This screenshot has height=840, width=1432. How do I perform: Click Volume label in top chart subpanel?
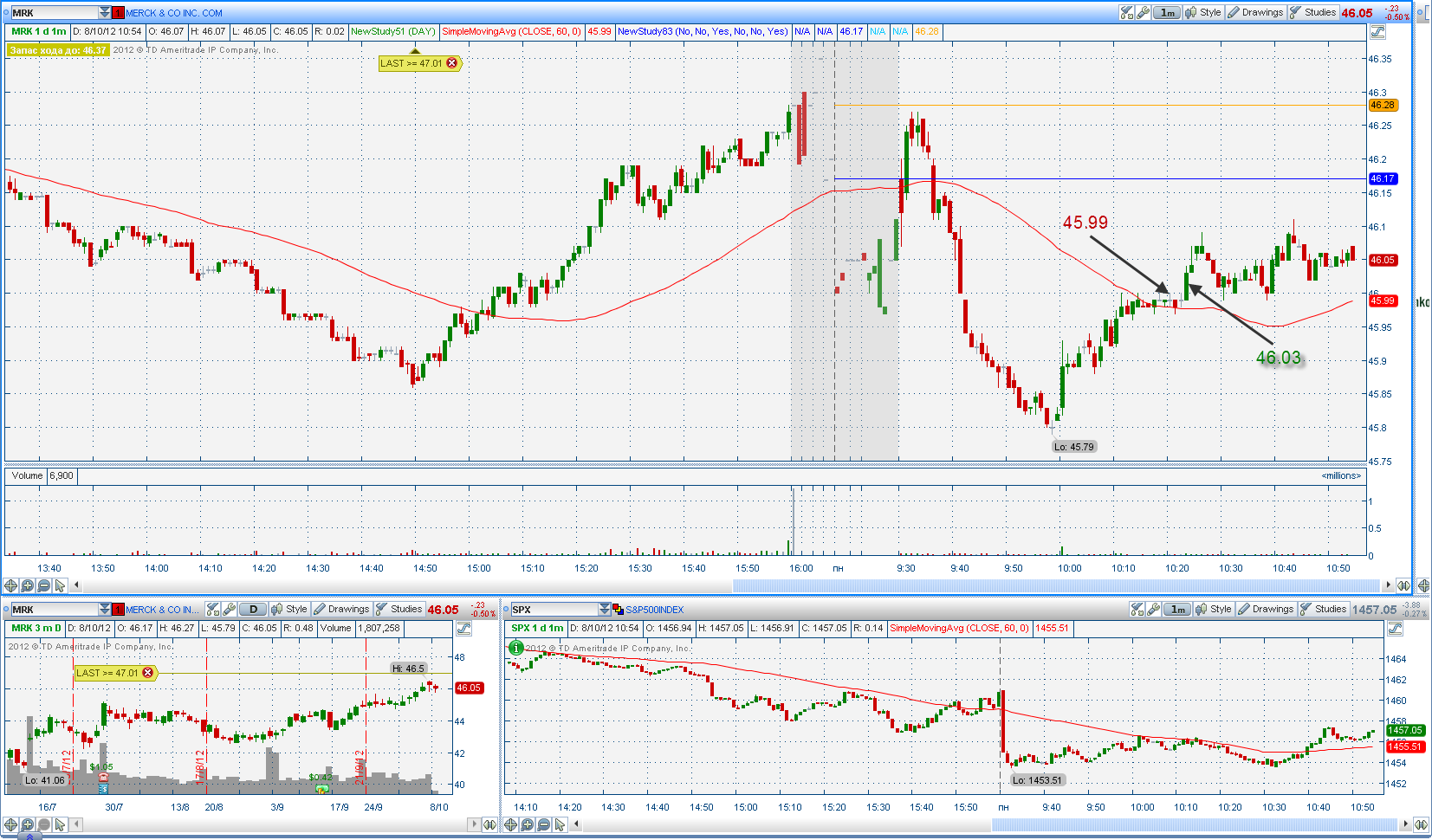click(x=27, y=475)
